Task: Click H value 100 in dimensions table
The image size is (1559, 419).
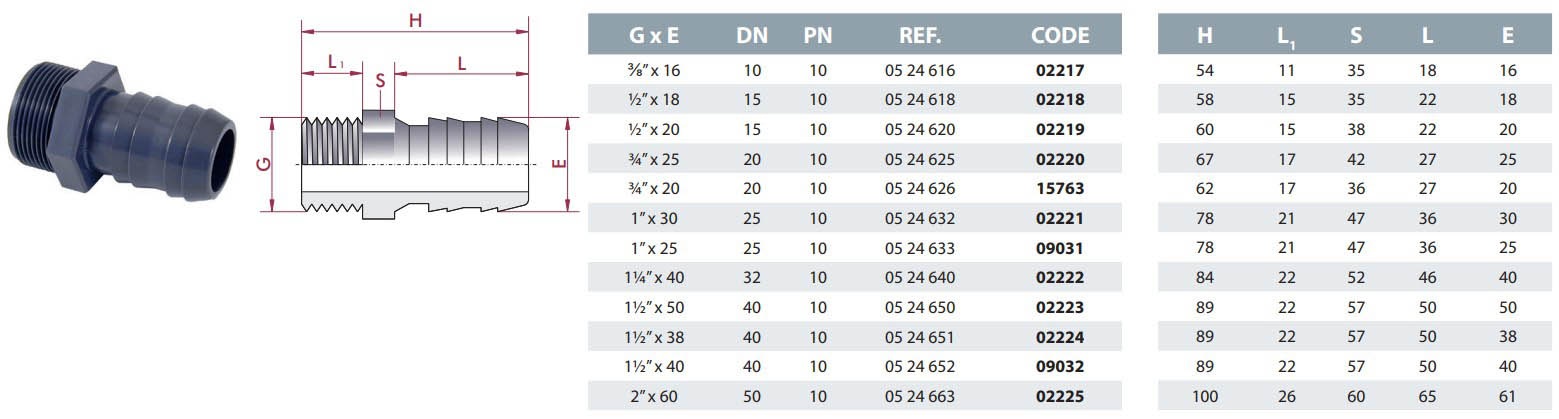Action: [1205, 396]
